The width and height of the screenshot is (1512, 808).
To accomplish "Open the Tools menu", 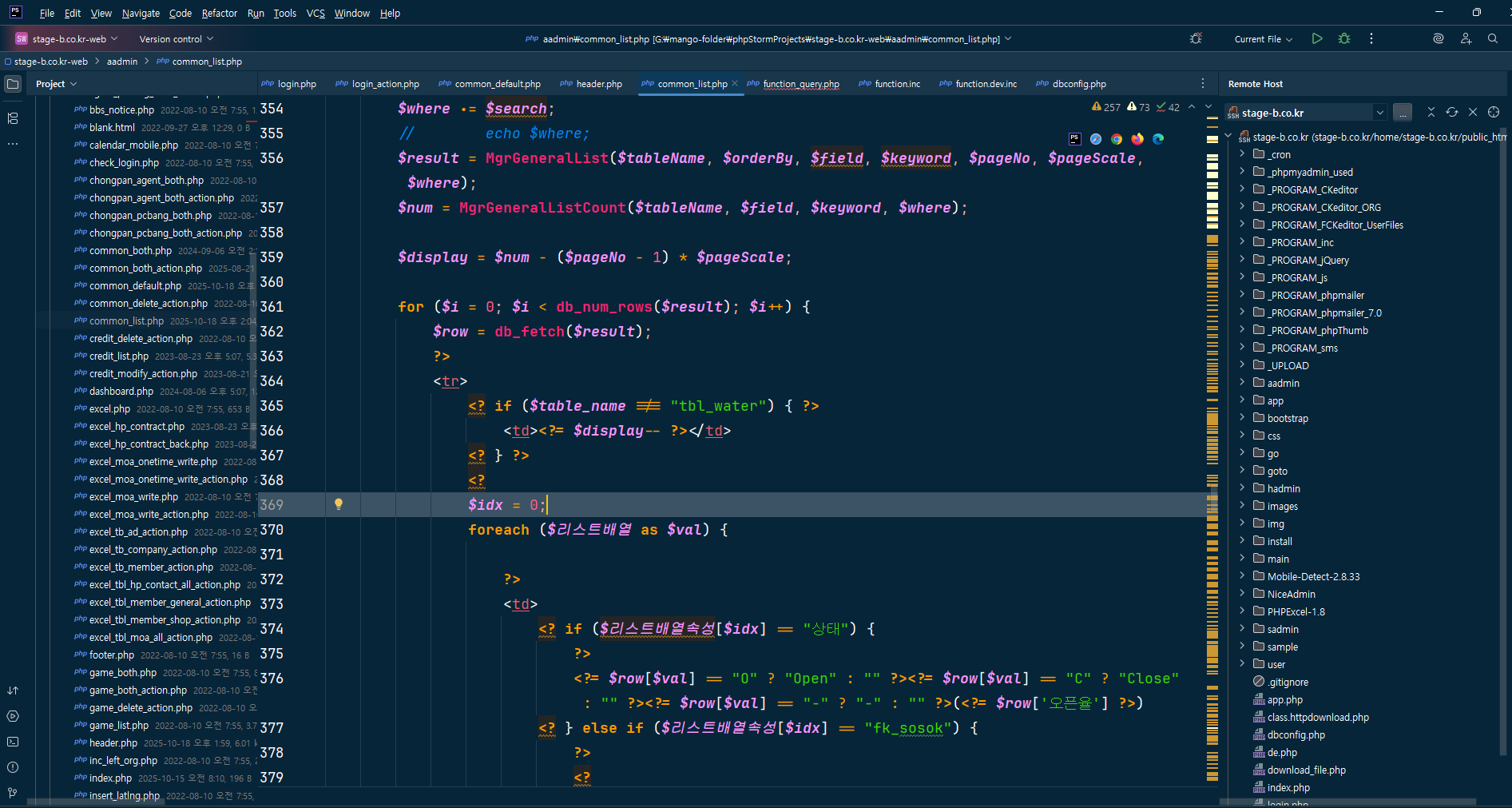I will pyautogui.click(x=284, y=13).
